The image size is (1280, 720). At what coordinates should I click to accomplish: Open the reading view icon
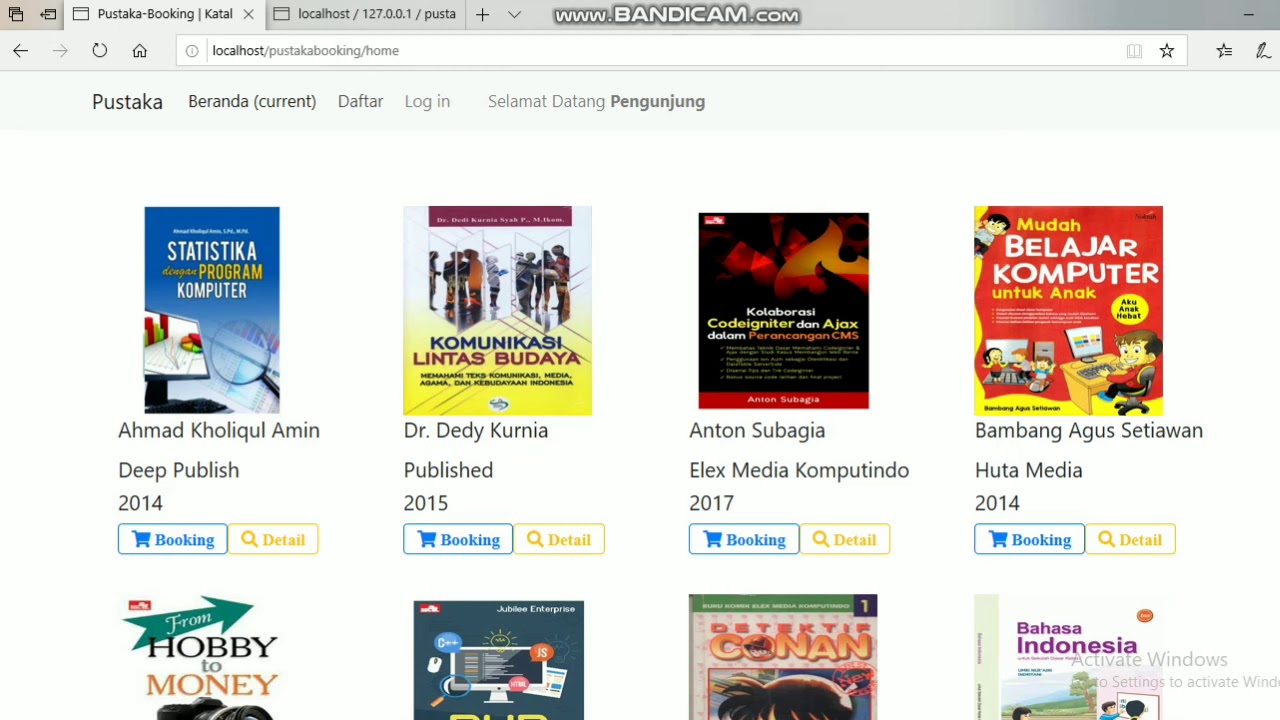(1134, 50)
